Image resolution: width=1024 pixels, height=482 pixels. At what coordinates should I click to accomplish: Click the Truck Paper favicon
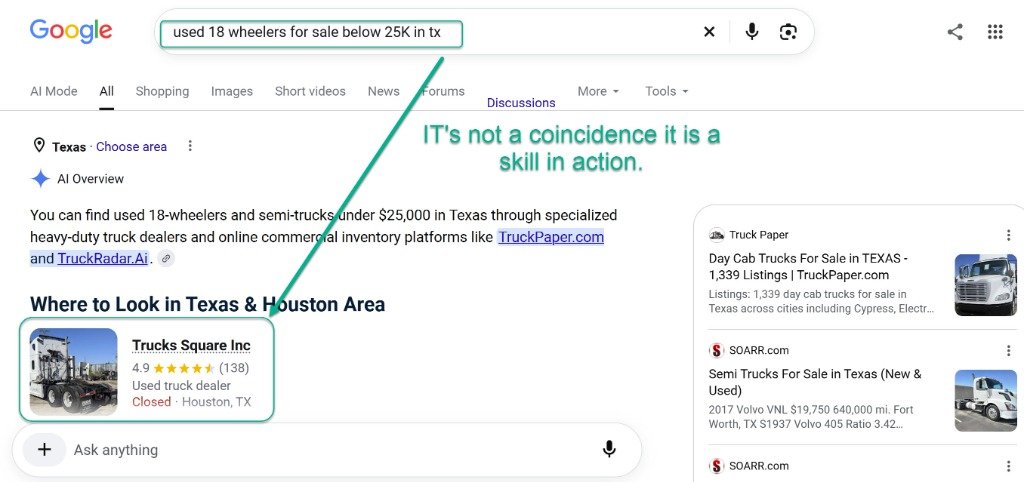coord(716,235)
